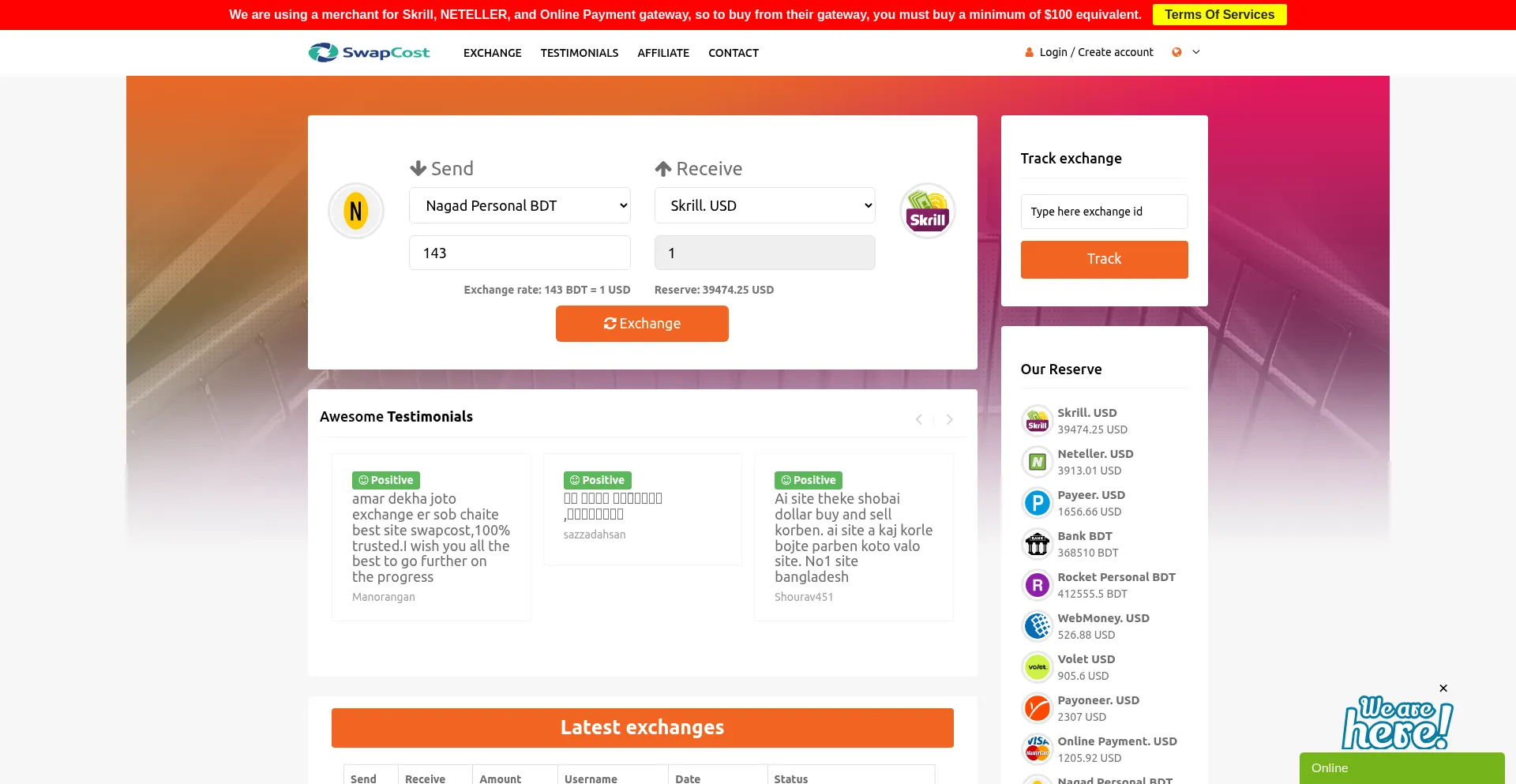Click the Latest exchanges banner
The width and height of the screenshot is (1516, 784).
click(x=642, y=728)
